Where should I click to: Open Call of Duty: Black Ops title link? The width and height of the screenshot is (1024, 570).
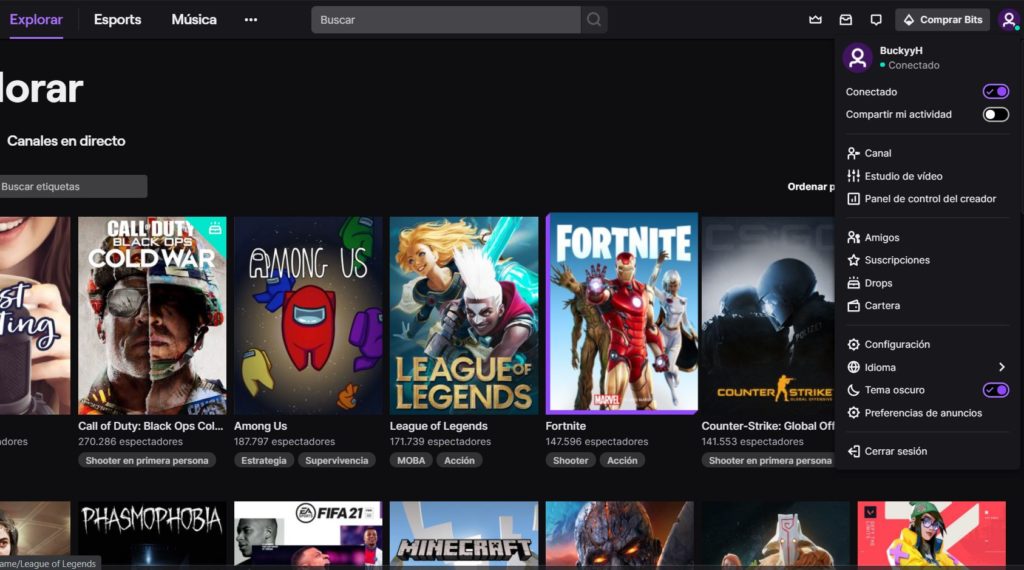tap(151, 426)
